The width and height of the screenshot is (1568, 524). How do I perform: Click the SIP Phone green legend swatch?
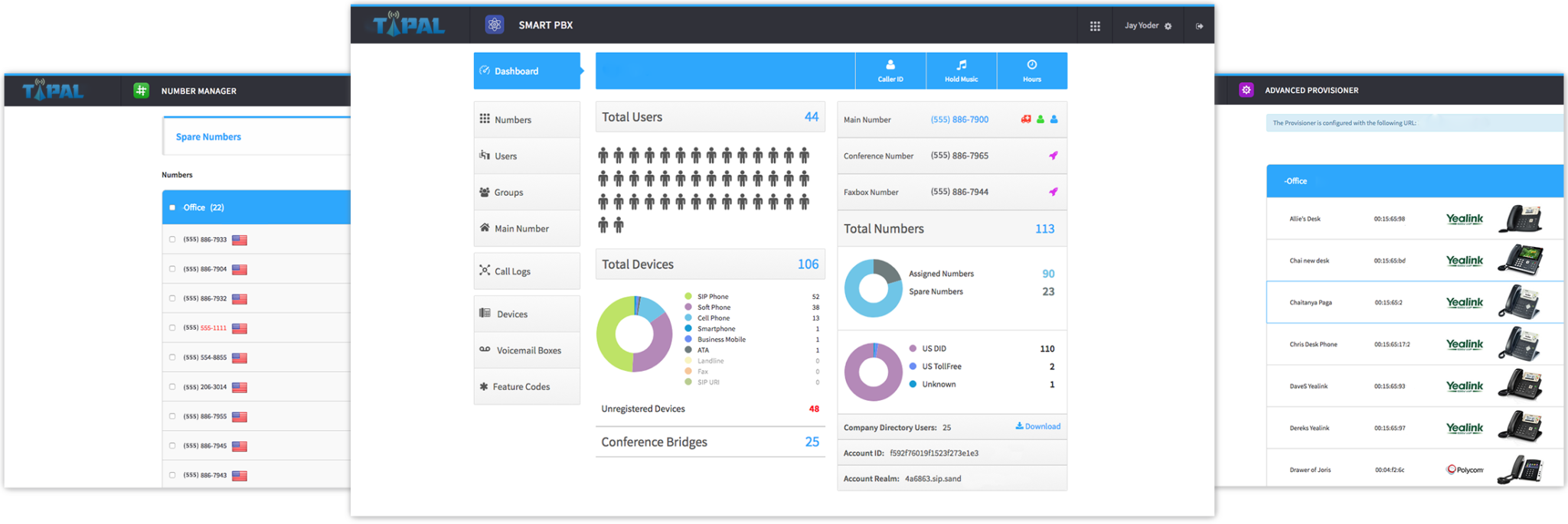click(x=688, y=297)
